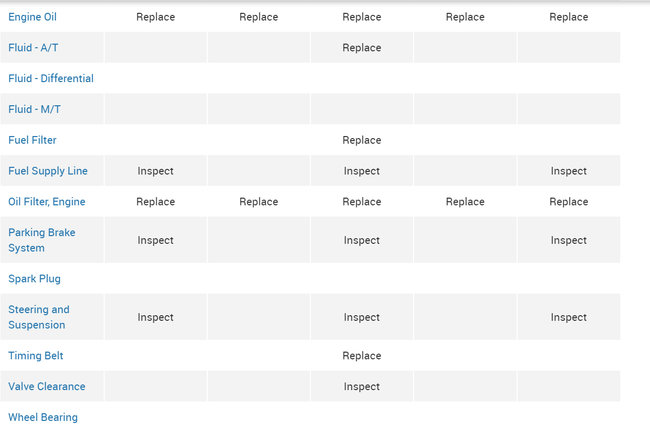This screenshot has width=650, height=443.
Task: Open Fluid - Differential service item
Action: click(x=51, y=79)
